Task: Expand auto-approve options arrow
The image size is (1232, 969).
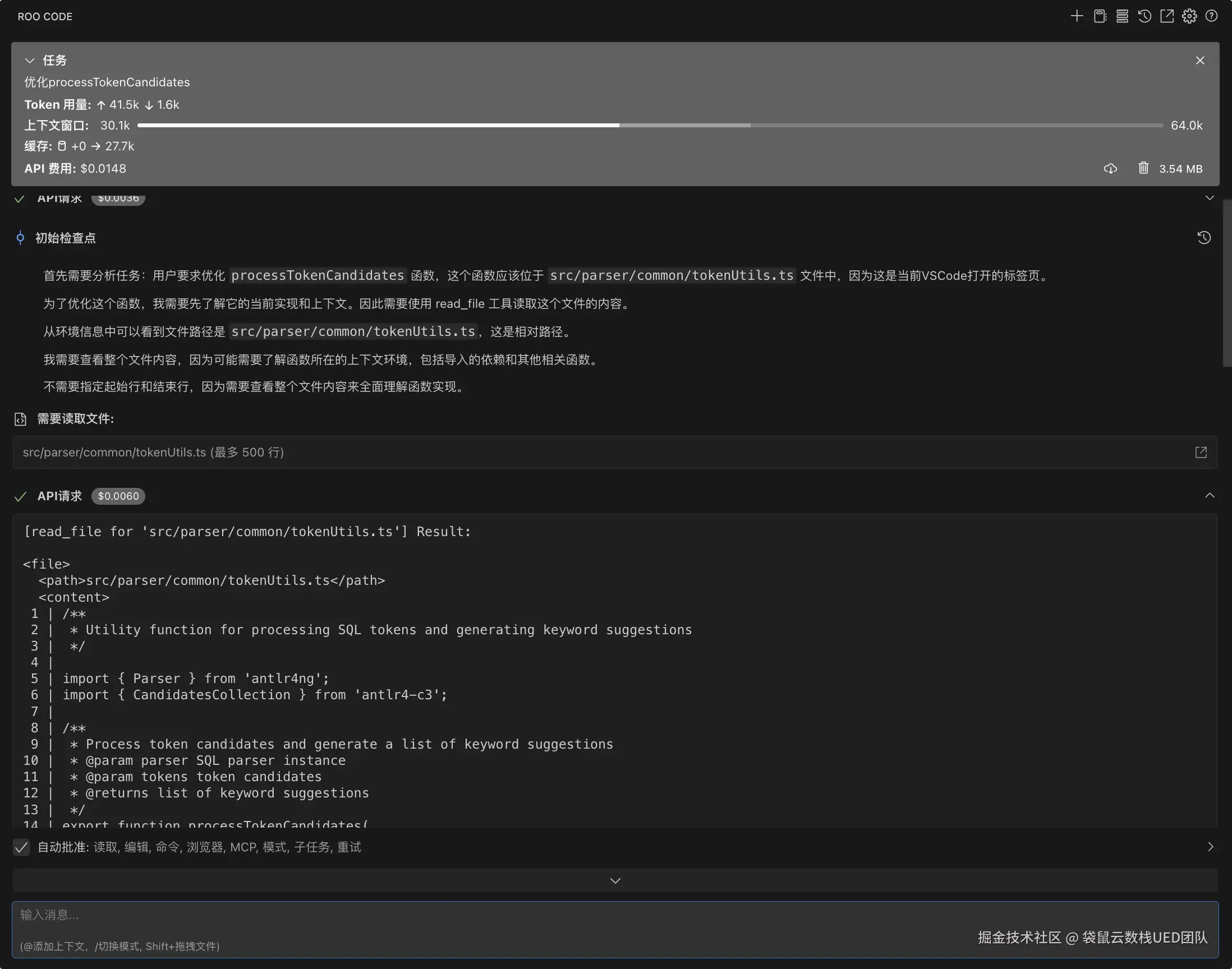Action: 1211,846
